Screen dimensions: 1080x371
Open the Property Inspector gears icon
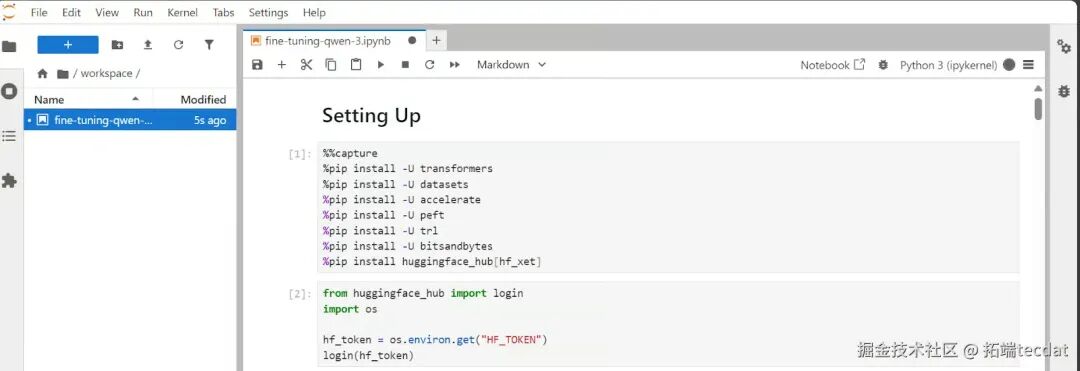click(1064, 46)
